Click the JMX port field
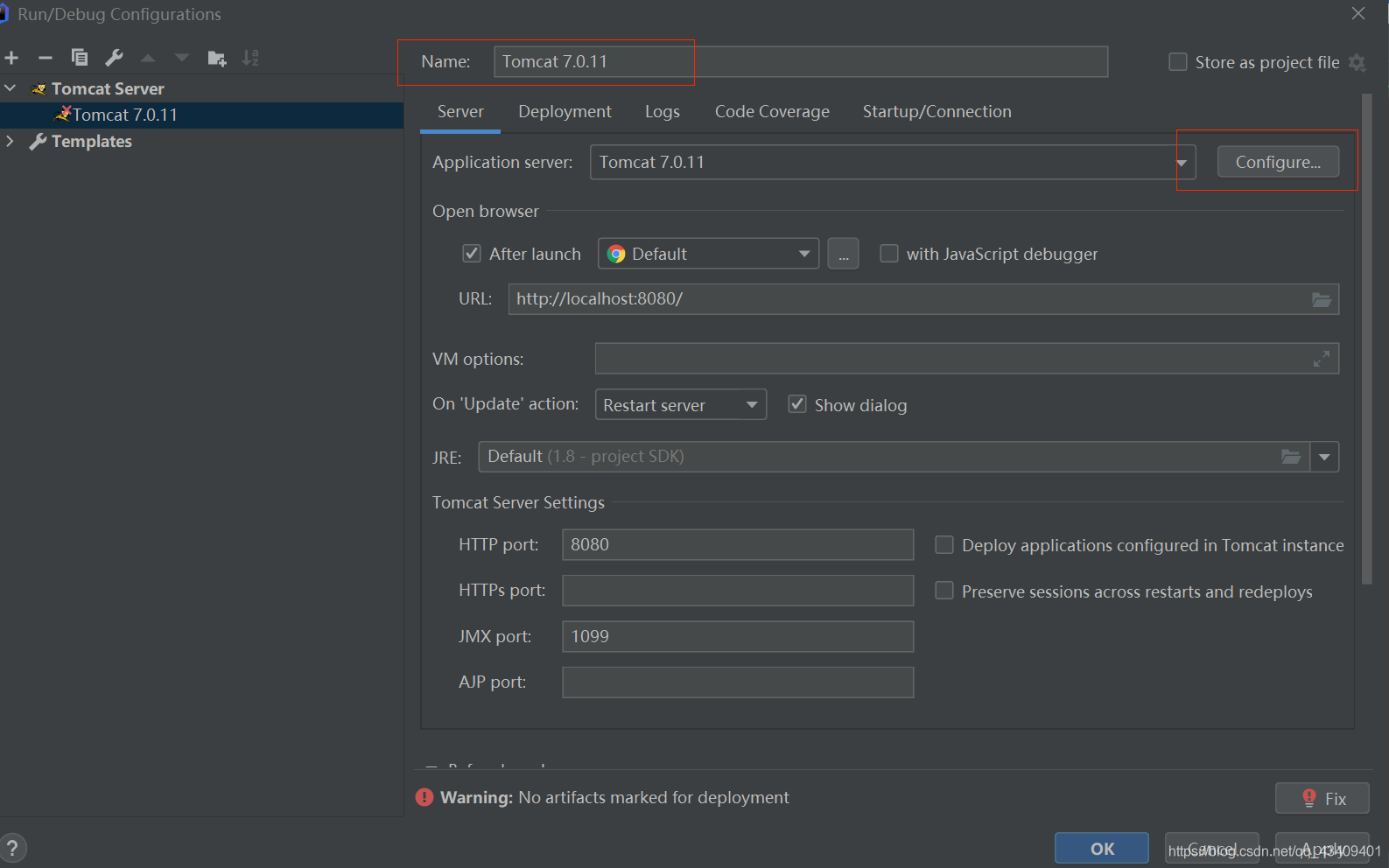The width and height of the screenshot is (1389, 868). point(738,637)
